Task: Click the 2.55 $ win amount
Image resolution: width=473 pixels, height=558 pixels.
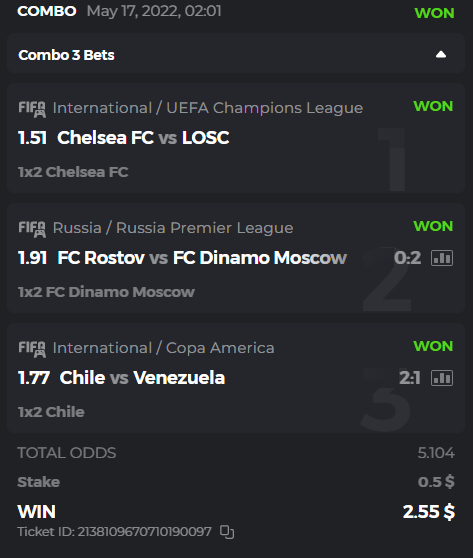Action: (x=429, y=512)
